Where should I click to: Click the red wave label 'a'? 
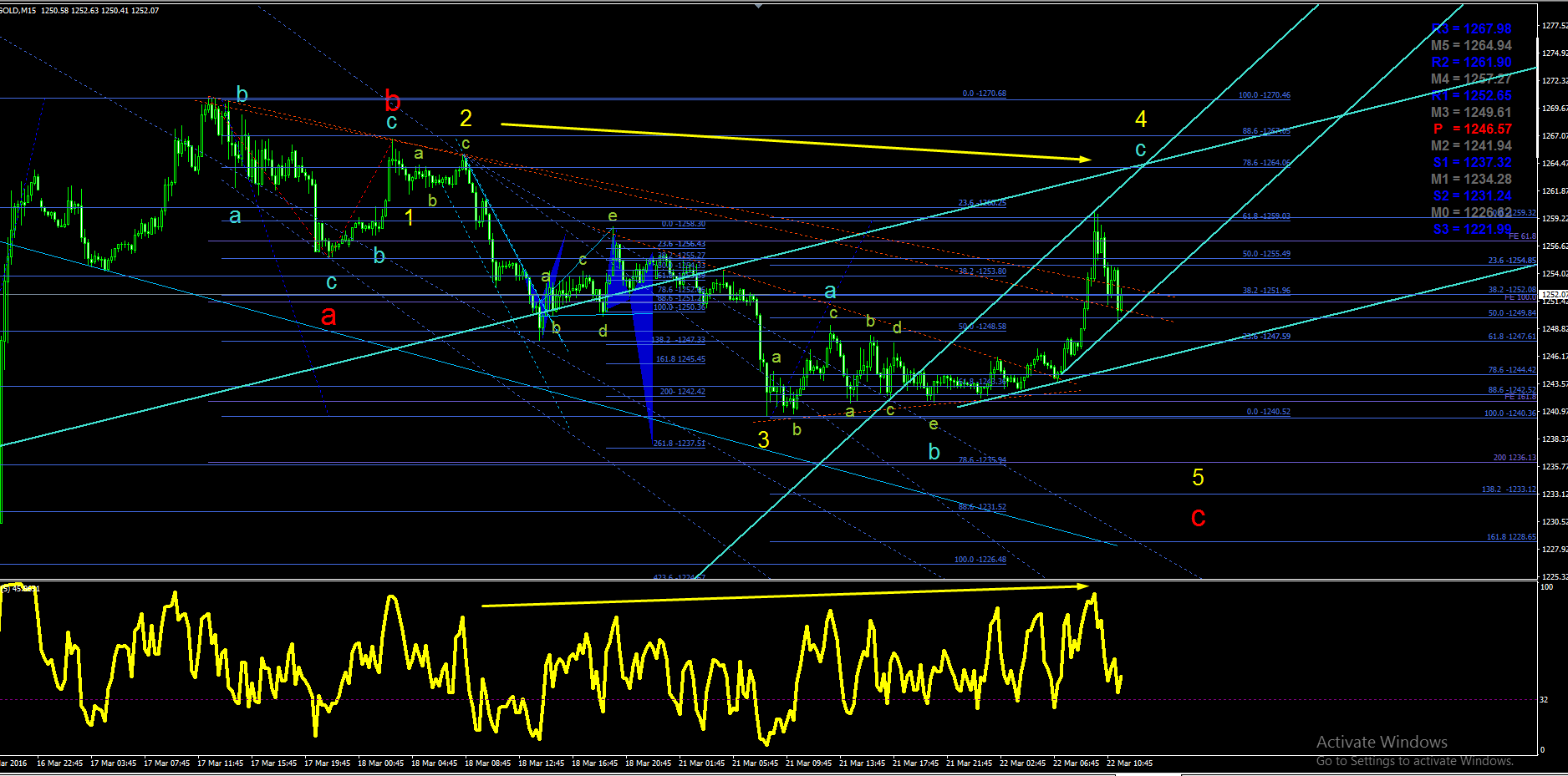(x=328, y=316)
